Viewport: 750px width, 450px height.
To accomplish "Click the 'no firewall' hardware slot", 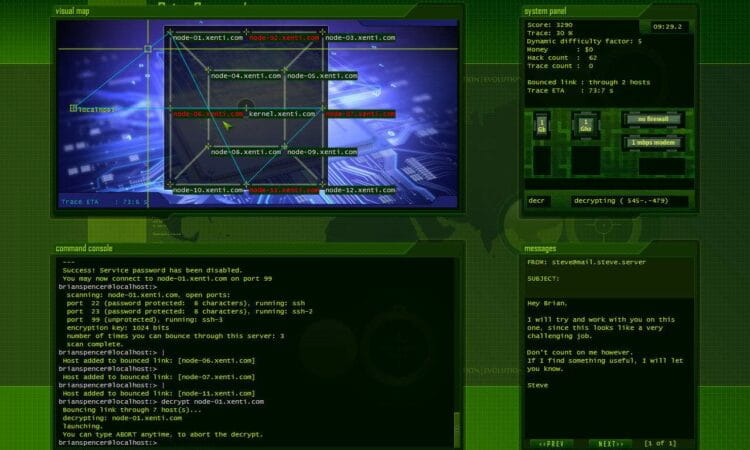I will (653, 119).
